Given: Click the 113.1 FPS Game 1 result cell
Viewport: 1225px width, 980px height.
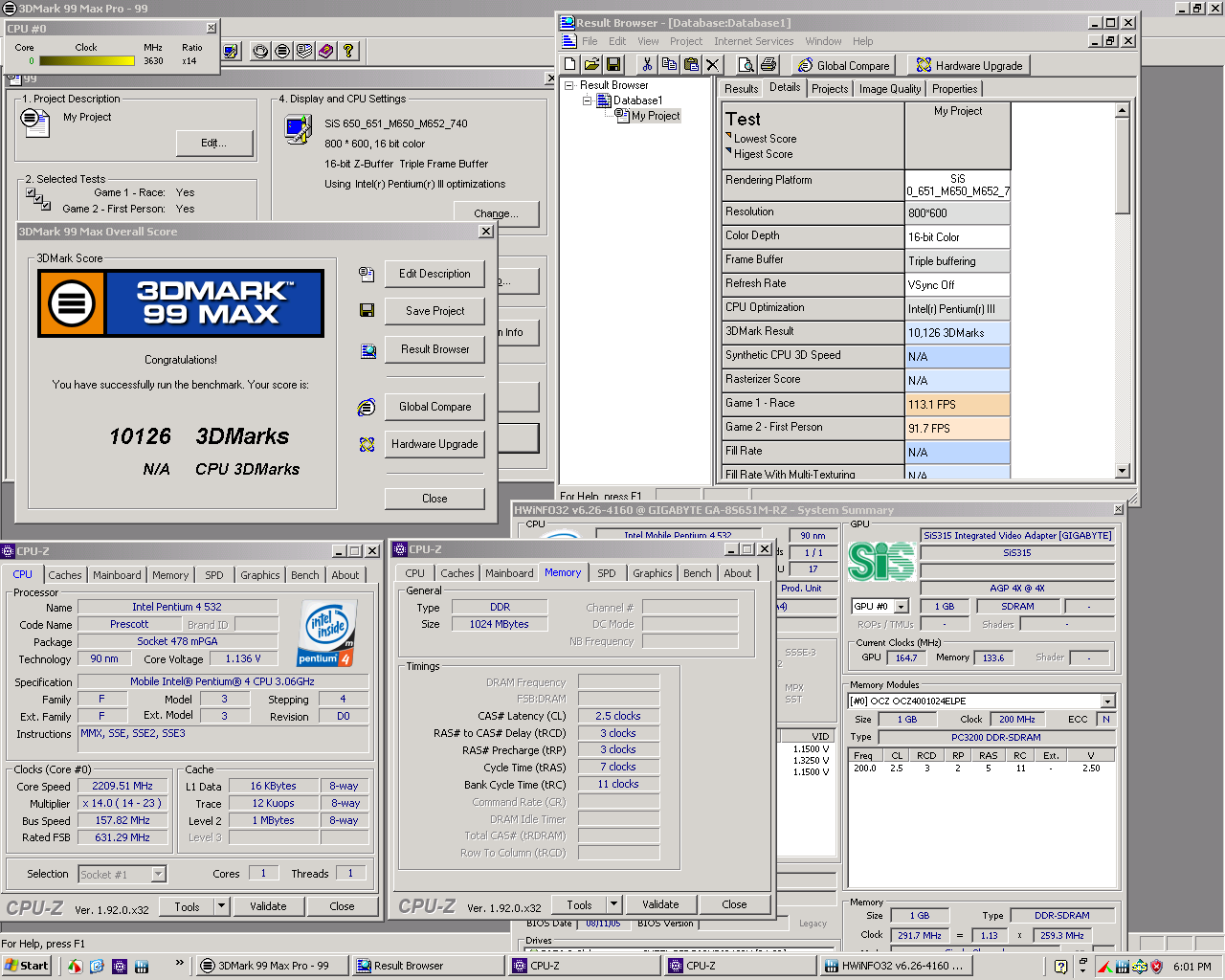Looking at the screenshot, I should point(958,405).
